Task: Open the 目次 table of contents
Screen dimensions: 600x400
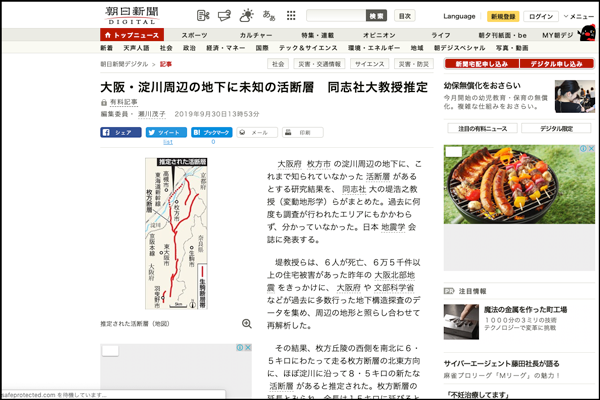Action: point(404,16)
